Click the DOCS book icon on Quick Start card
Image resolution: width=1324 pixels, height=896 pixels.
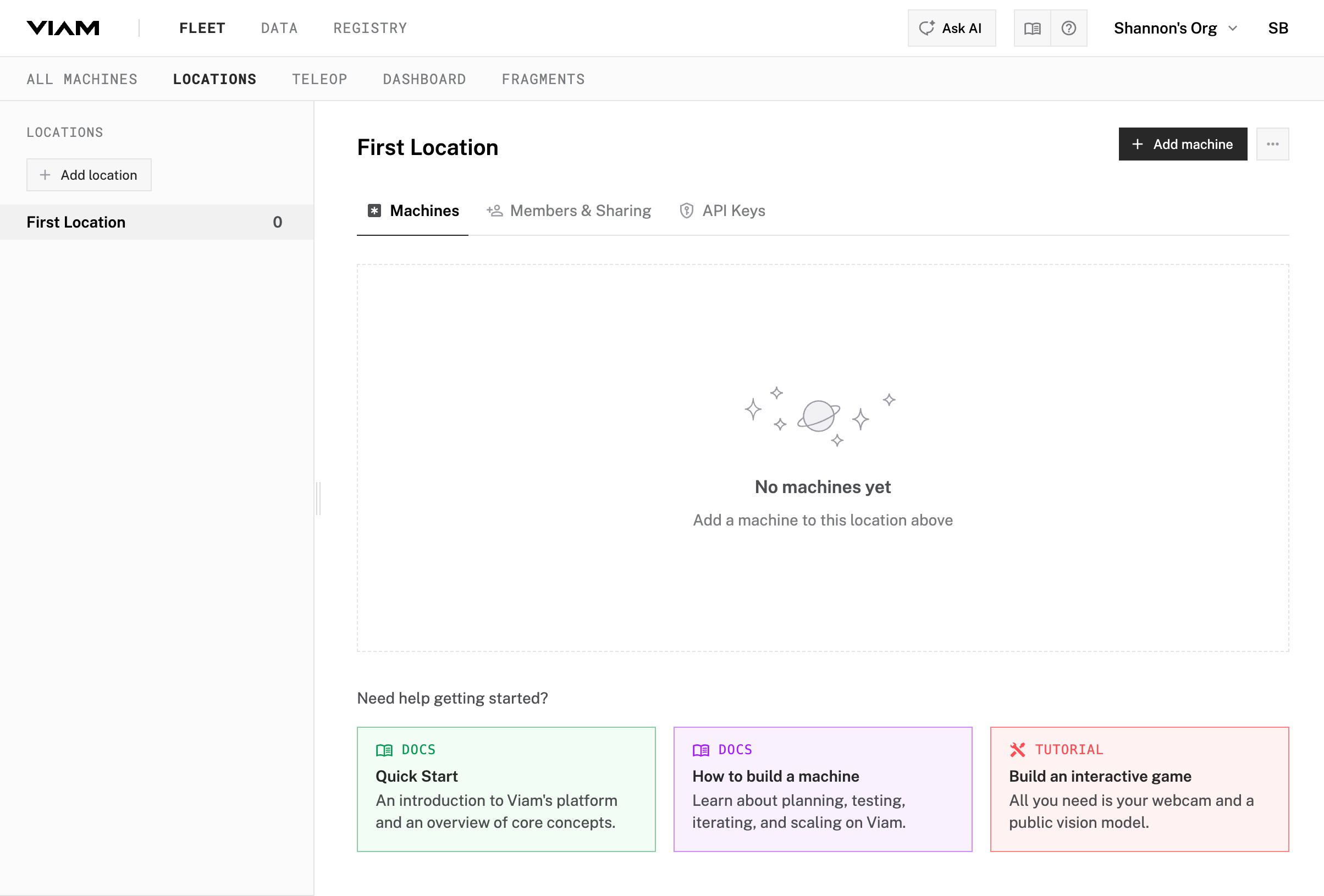384,750
